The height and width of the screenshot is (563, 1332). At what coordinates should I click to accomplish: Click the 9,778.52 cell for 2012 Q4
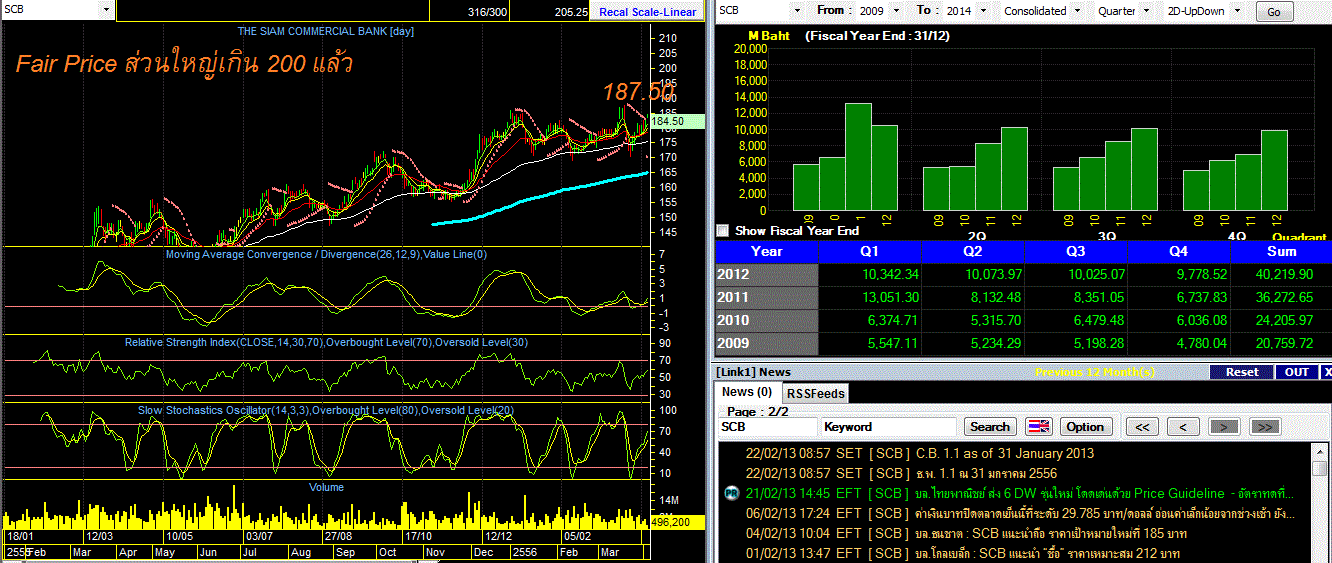(1178, 274)
